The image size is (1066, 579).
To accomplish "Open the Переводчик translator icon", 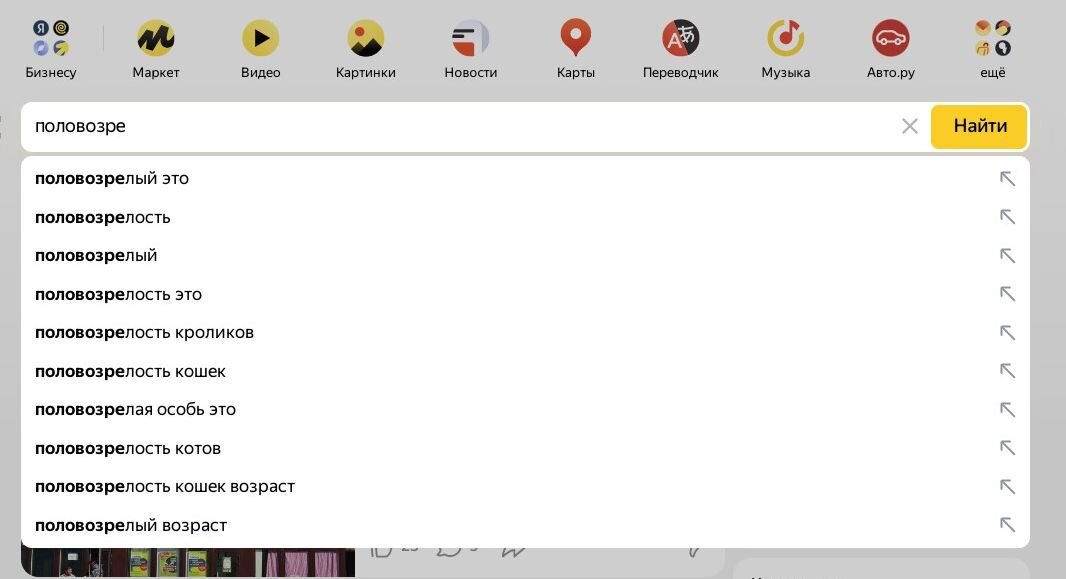I will coord(681,38).
